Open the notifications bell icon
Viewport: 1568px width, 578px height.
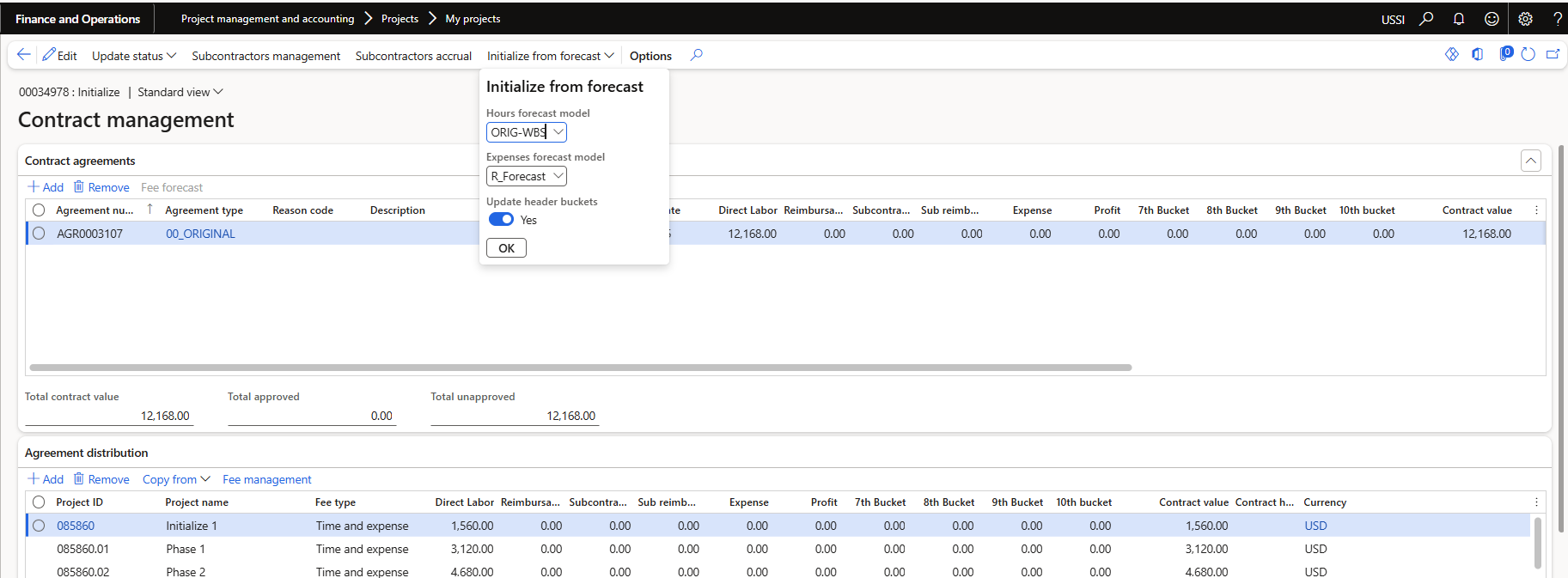(x=1458, y=19)
